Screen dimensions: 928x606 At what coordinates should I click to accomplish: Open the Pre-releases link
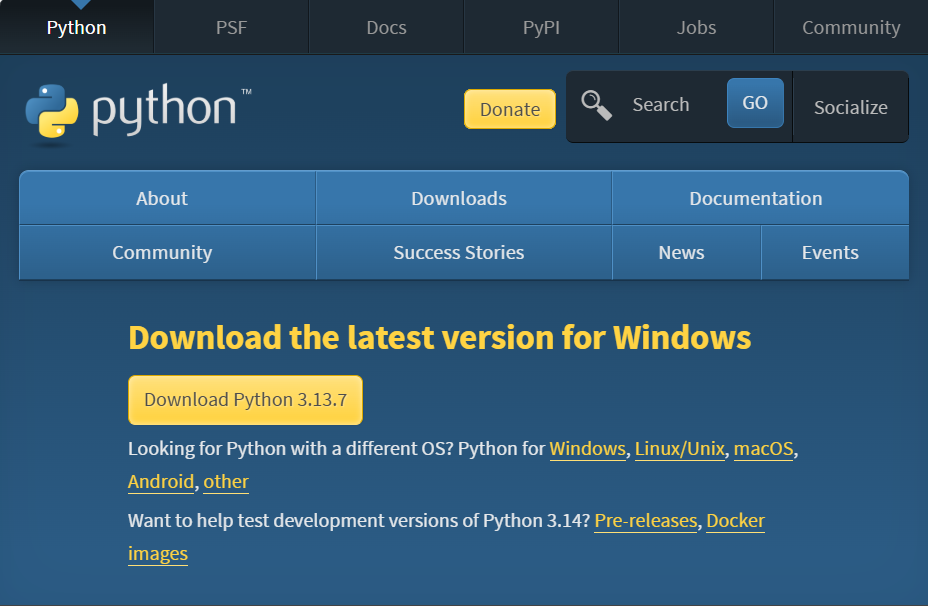coord(646,521)
